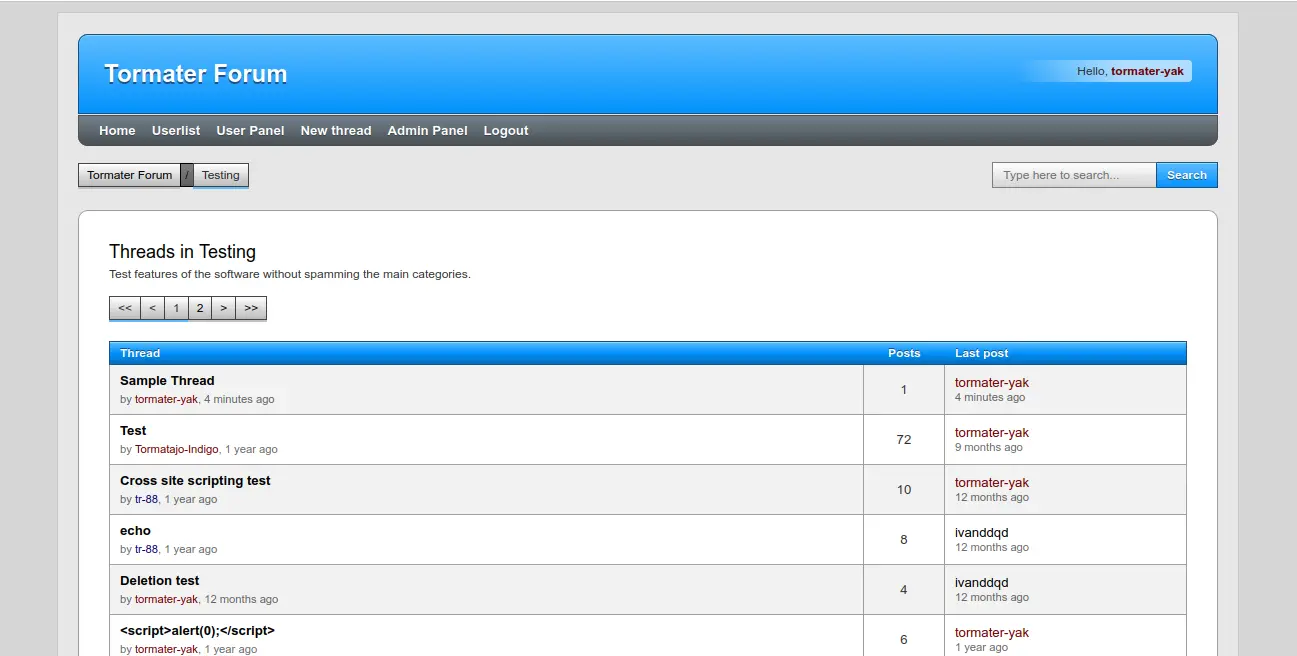Click the Testing breadcrumb
This screenshot has height=656, width=1297.
click(x=221, y=175)
